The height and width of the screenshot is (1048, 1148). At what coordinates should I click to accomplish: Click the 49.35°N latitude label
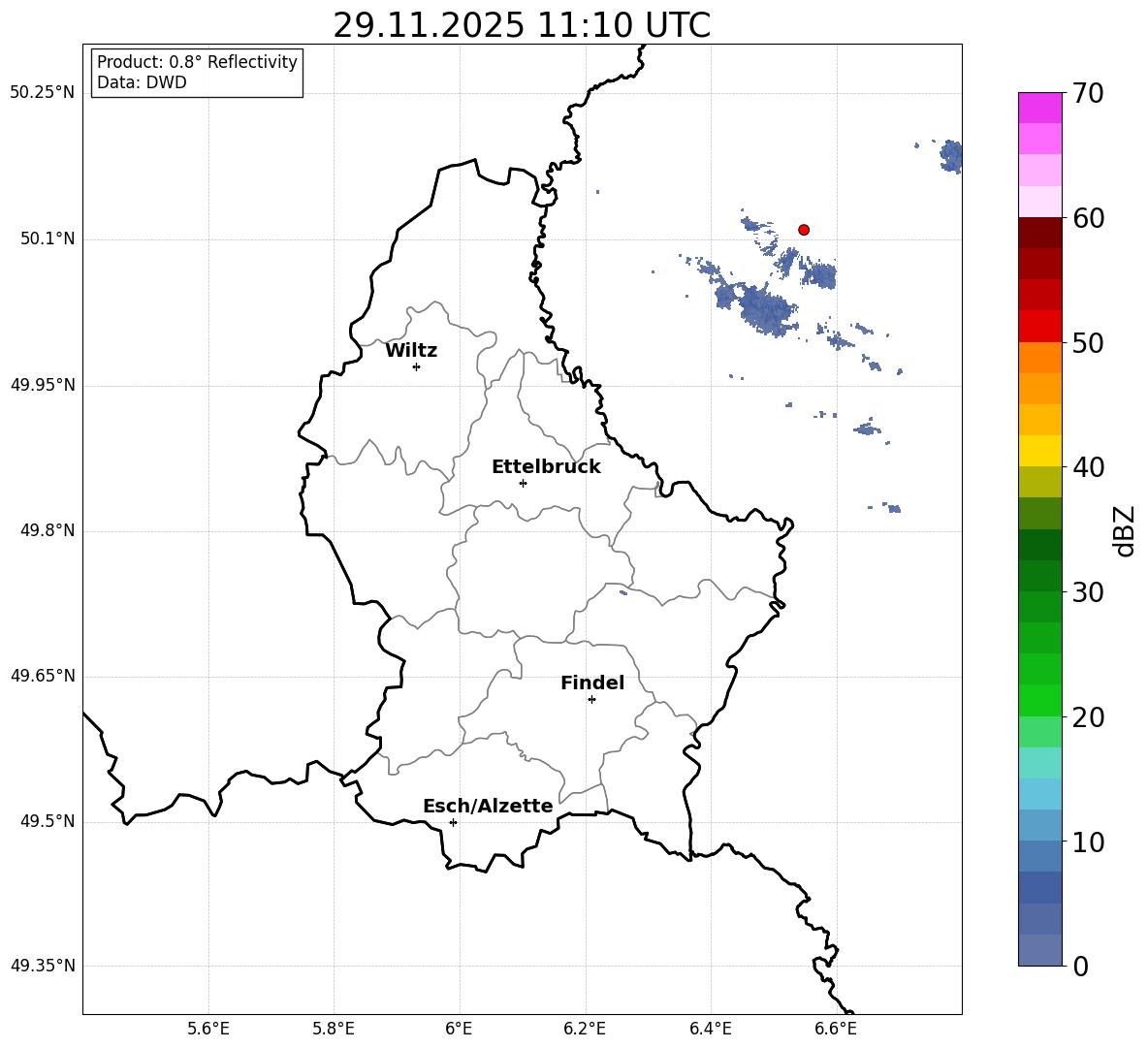click(42, 967)
